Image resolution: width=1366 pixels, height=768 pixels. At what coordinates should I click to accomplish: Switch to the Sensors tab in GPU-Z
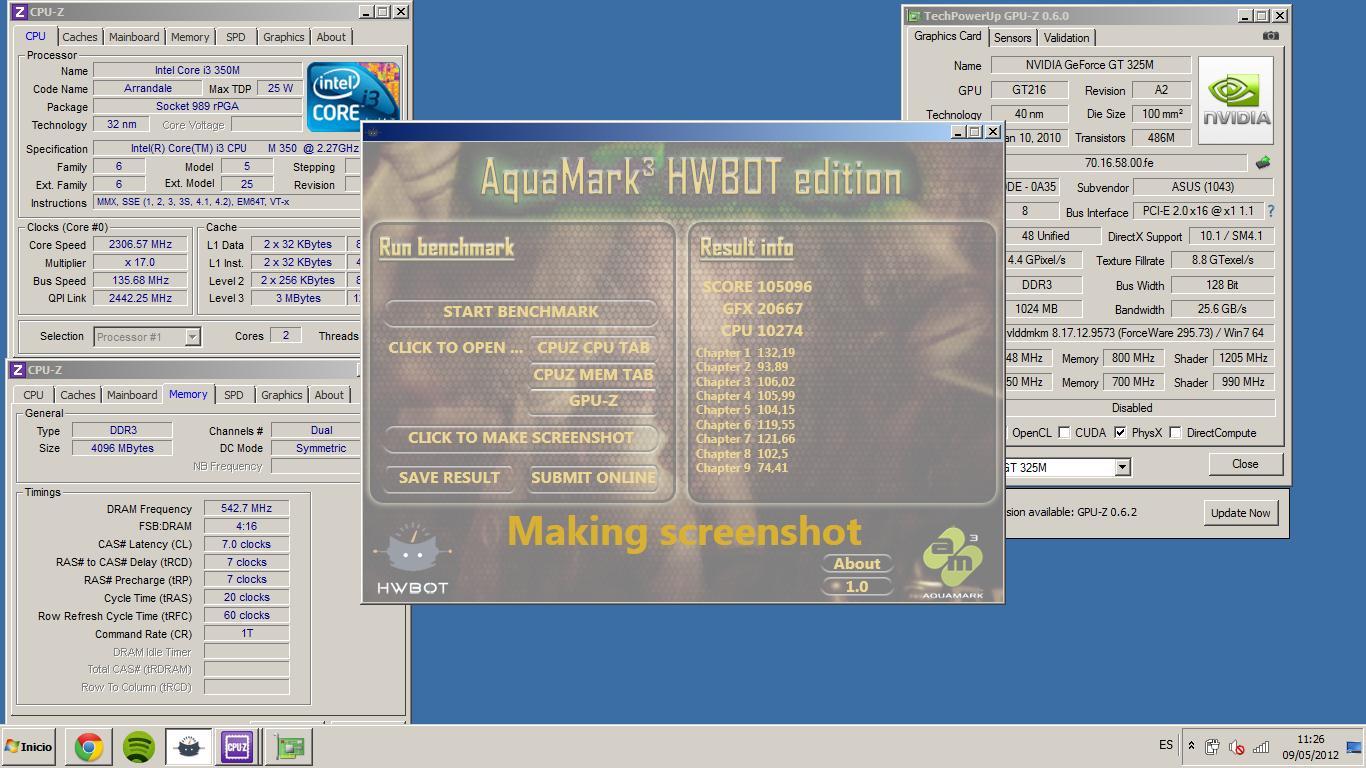point(1012,38)
